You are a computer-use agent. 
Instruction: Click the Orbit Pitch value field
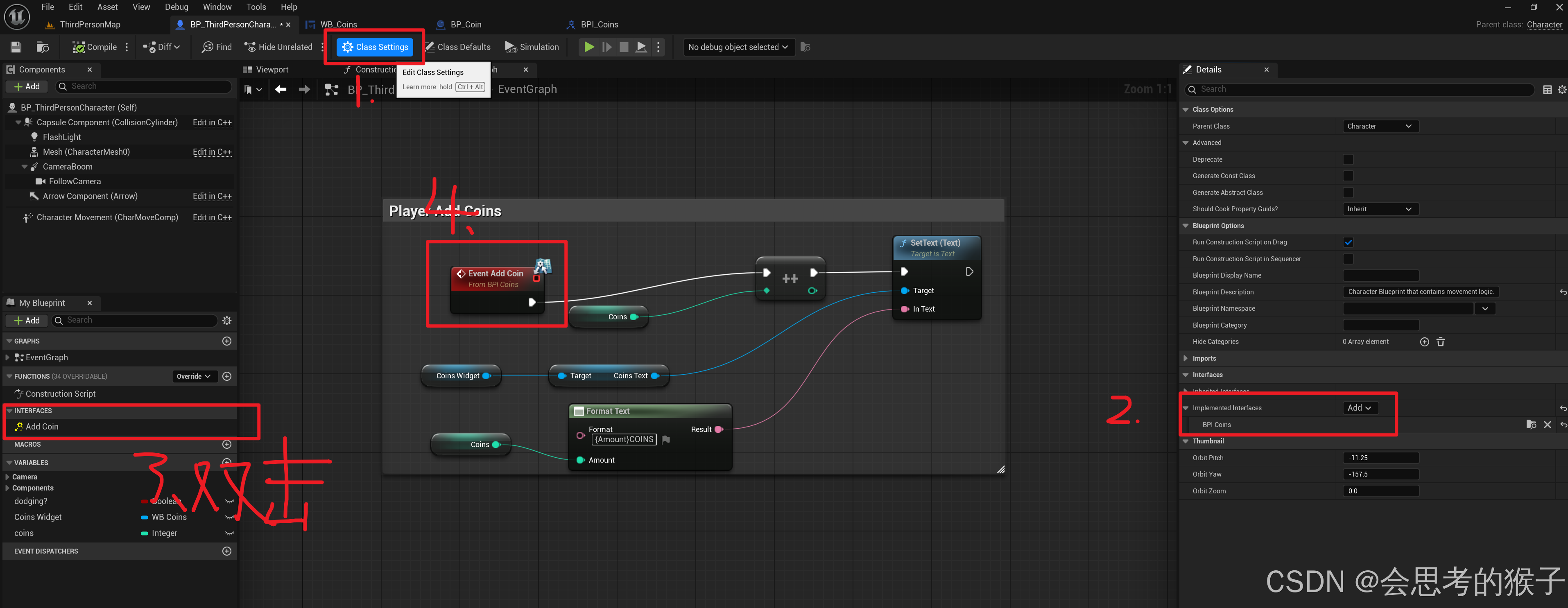point(1380,458)
